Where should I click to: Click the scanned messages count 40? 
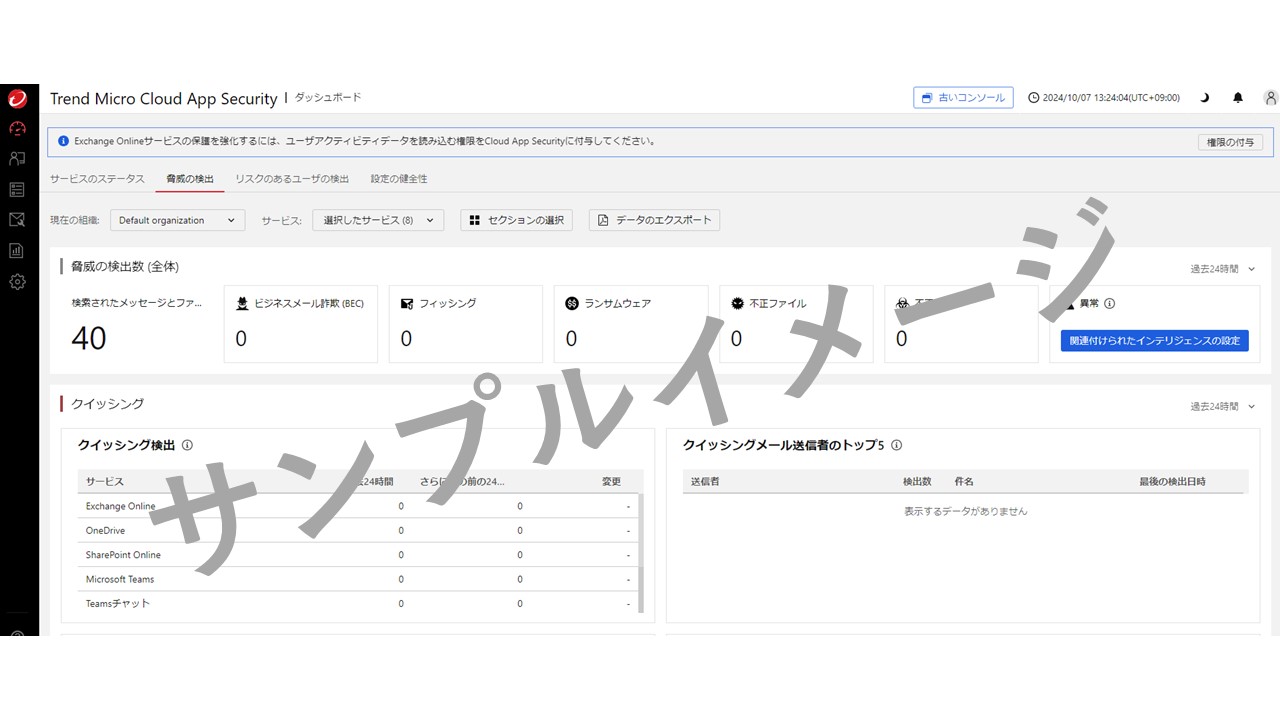pos(89,339)
